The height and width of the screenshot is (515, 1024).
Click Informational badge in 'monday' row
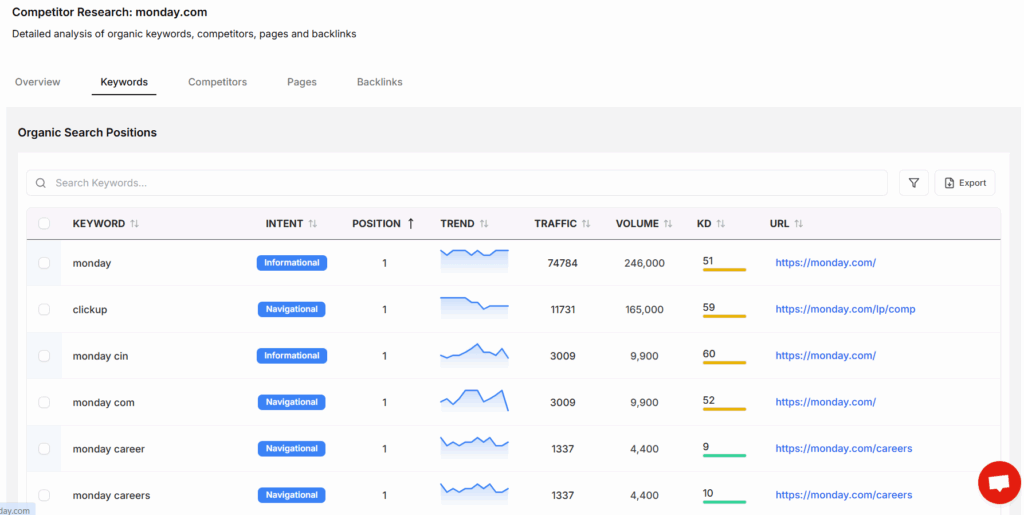tap(292, 263)
